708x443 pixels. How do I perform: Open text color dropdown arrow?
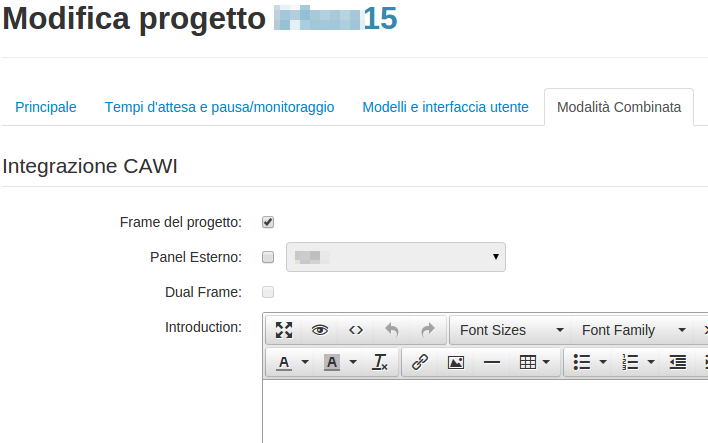pos(305,362)
